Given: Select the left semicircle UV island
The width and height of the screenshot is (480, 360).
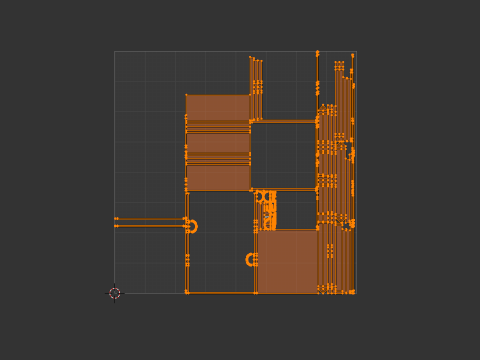Looking at the screenshot, I should click(x=193, y=226).
